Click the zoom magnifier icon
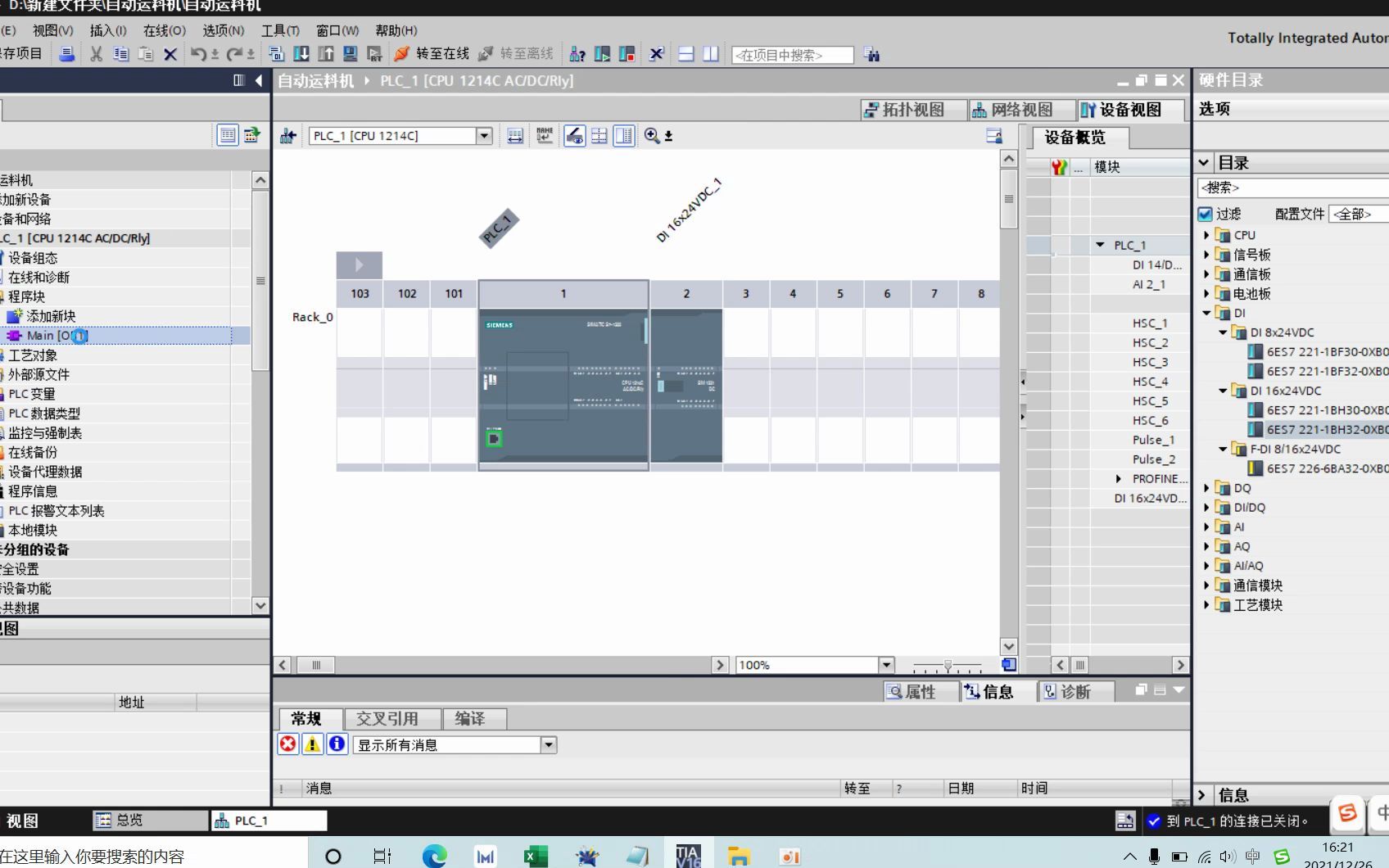This screenshot has width=1389, height=868. tap(652, 136)
